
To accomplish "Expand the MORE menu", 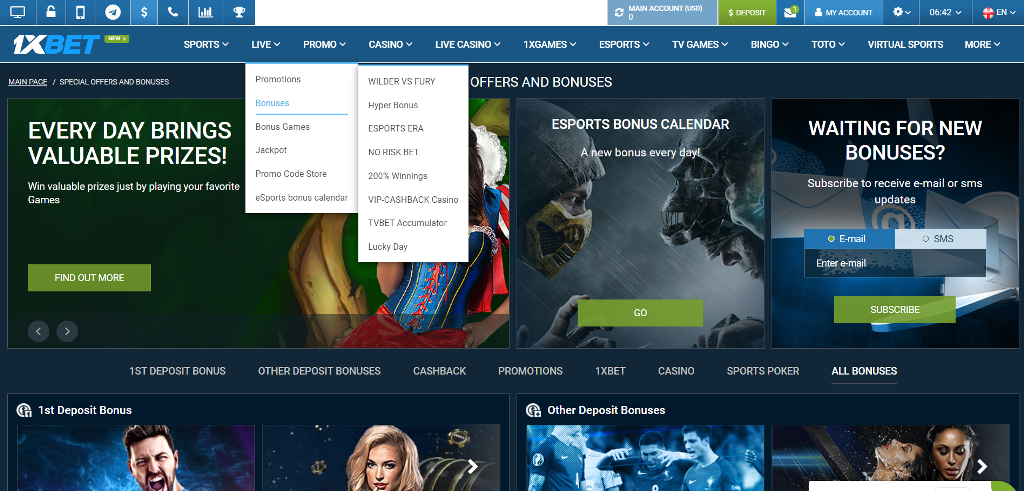I will 983,44.
